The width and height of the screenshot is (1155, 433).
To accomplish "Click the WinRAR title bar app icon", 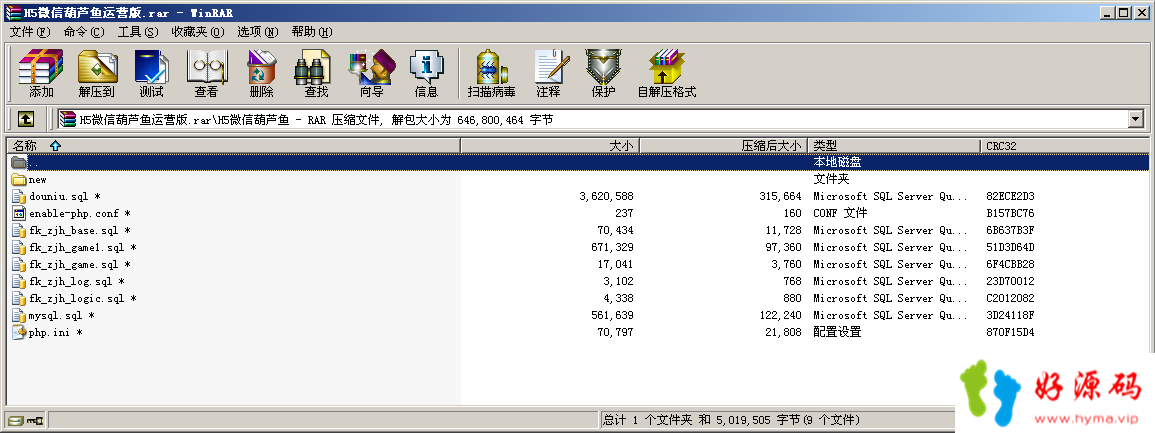I will click(x=11, y=13).
